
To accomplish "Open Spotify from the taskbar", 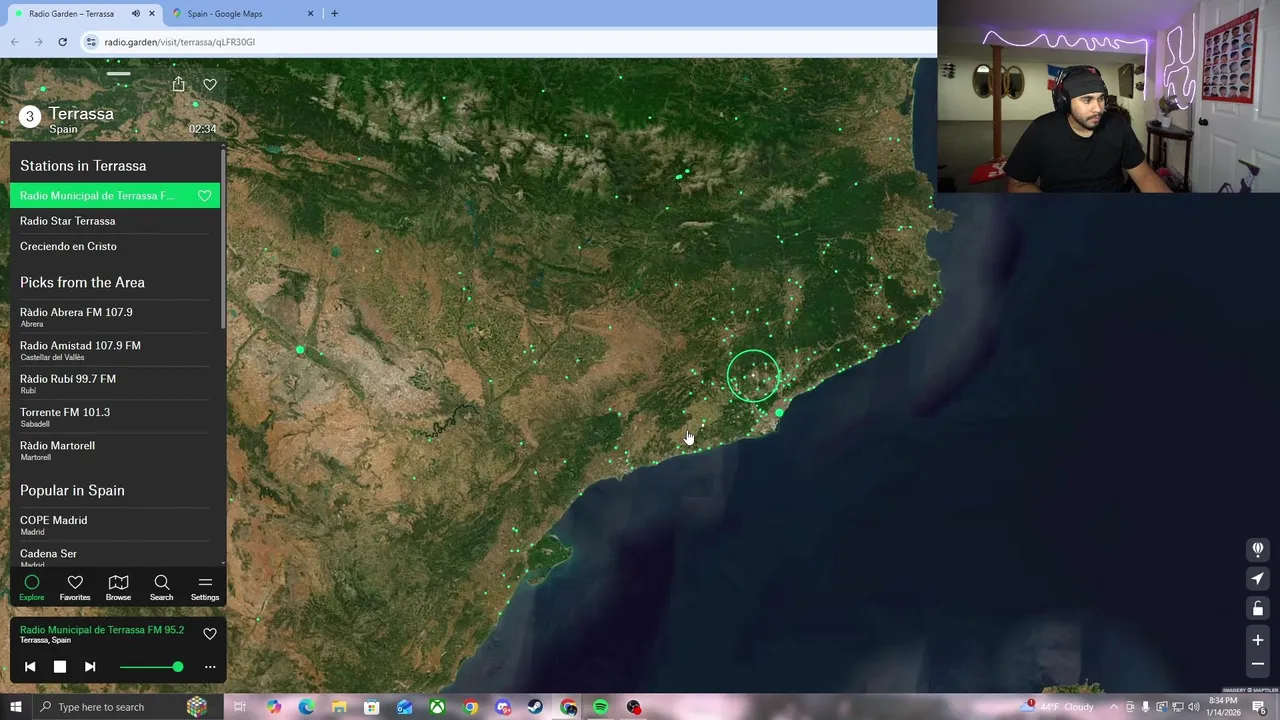I will pos(601,707).
